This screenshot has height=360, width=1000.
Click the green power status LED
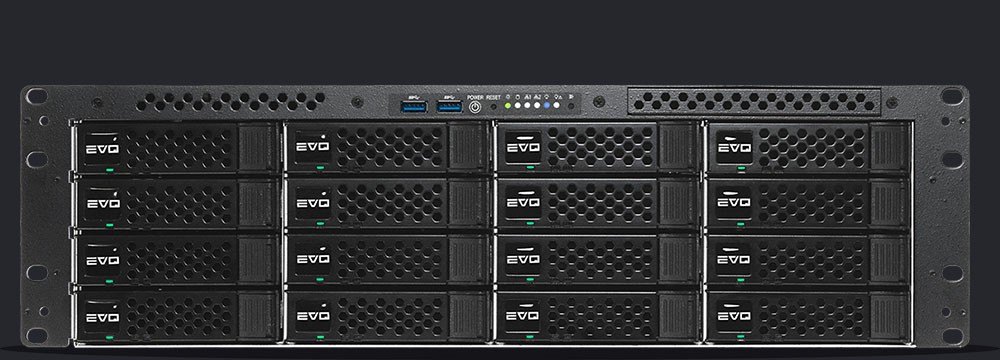coord(508,105)
